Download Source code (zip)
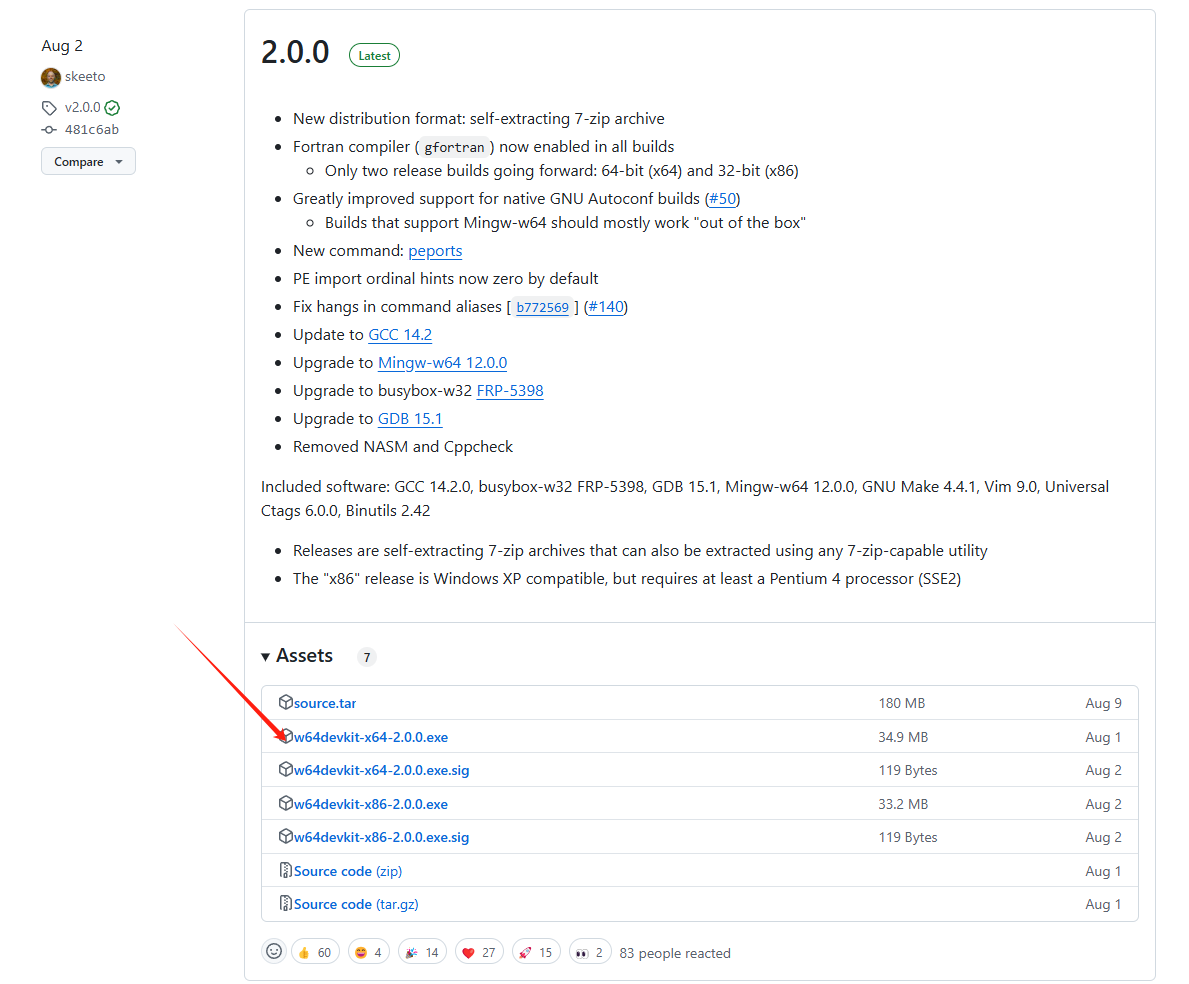This screenshot has width=1189, height=984. coord(348,871)
